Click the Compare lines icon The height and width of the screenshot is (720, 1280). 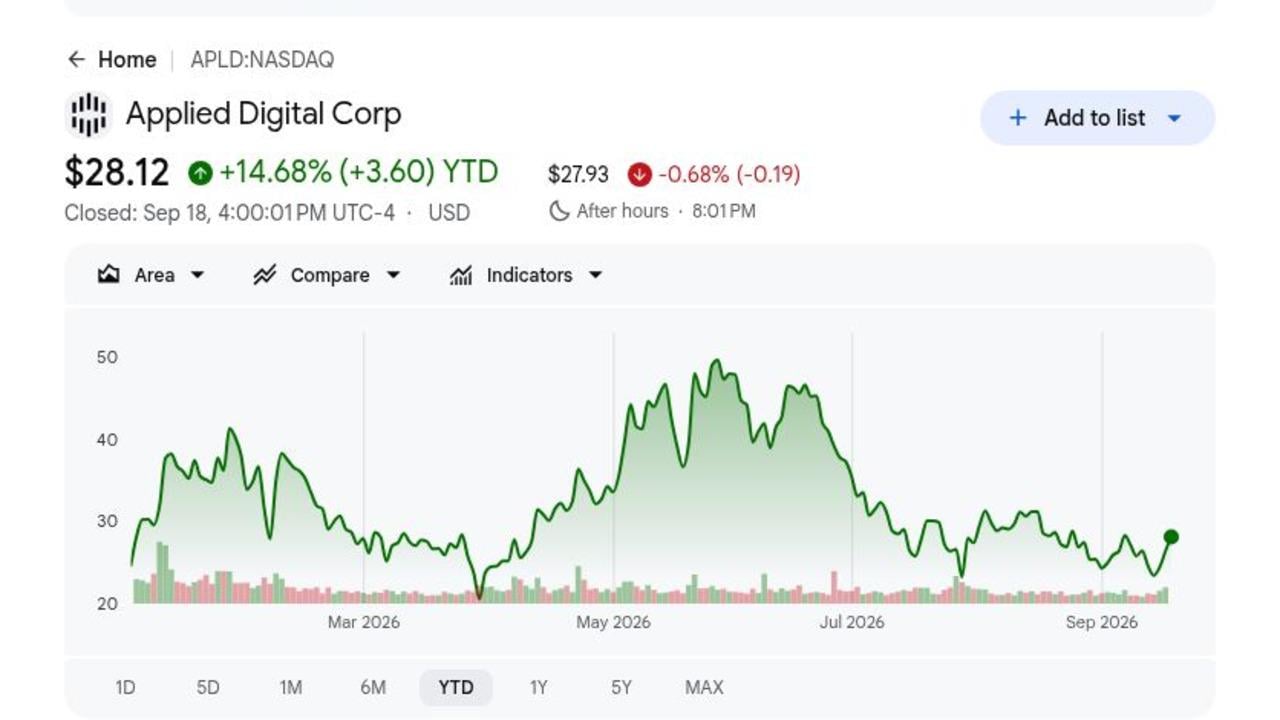pyautogui.click(x=264, y=275)
